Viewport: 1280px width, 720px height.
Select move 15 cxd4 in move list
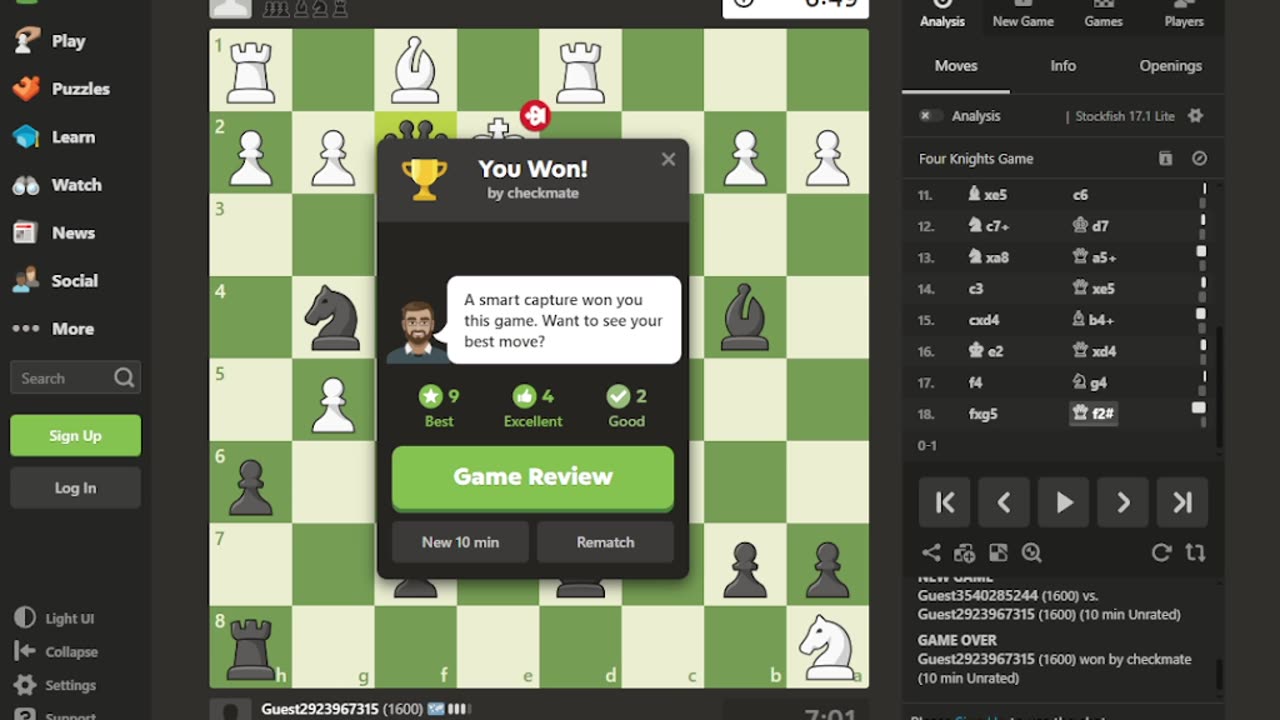pyautogui.click(x=983, y=320)
